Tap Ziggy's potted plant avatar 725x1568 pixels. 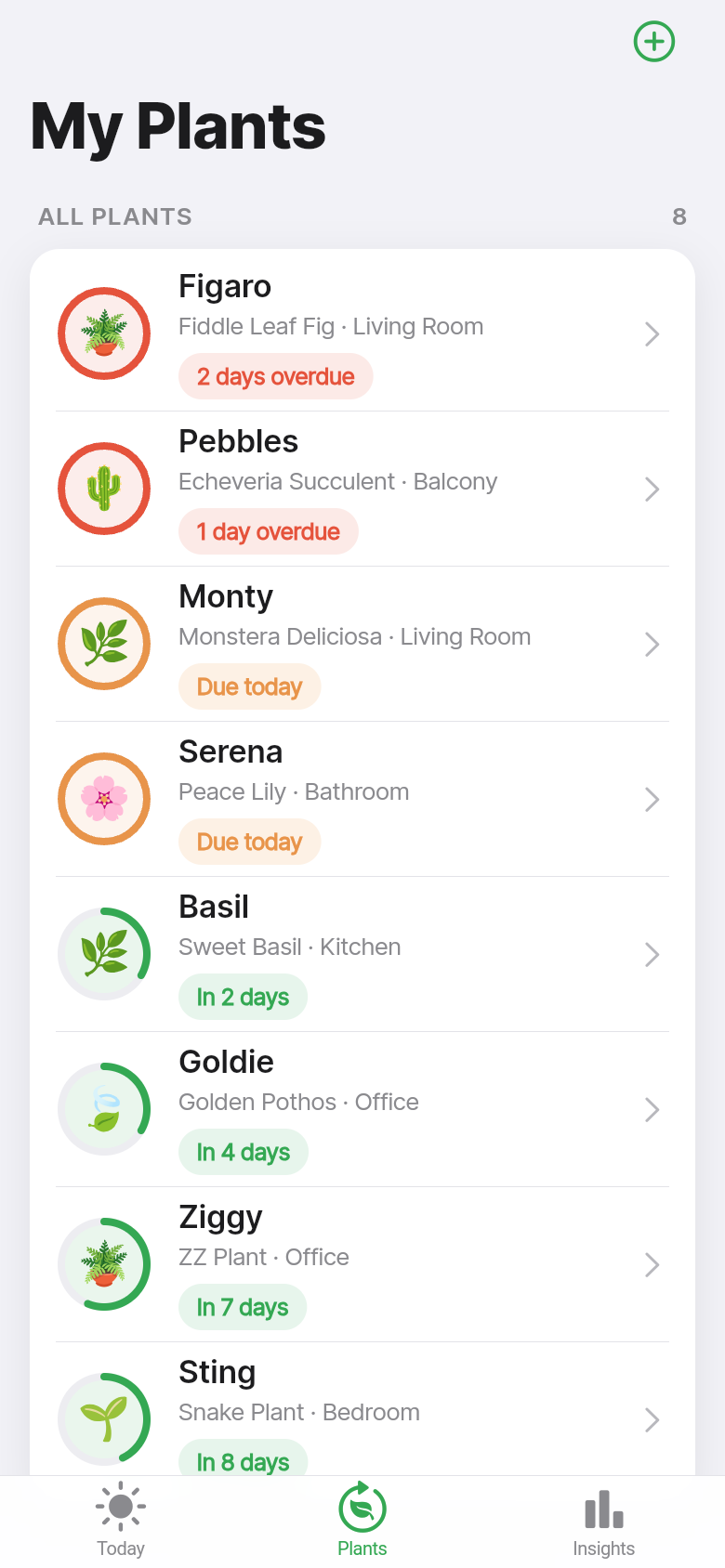[104, 1264]
